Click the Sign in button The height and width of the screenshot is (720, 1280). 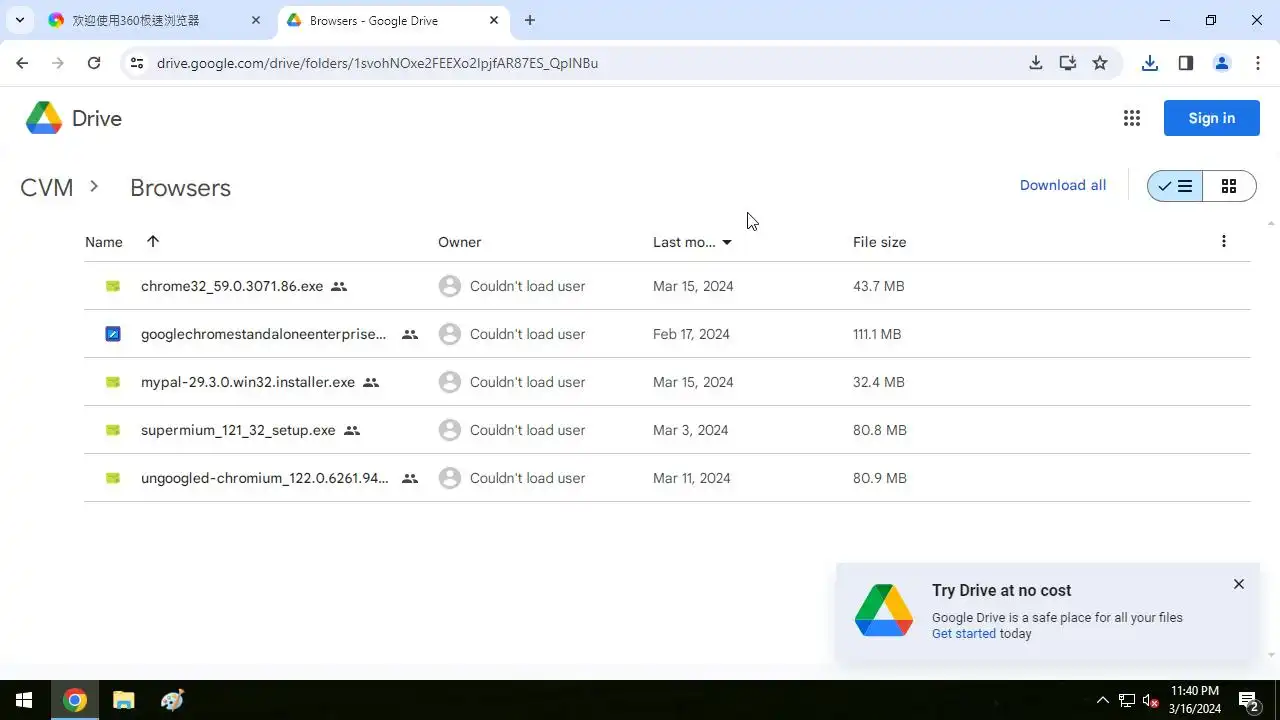tap(1212, 118)
